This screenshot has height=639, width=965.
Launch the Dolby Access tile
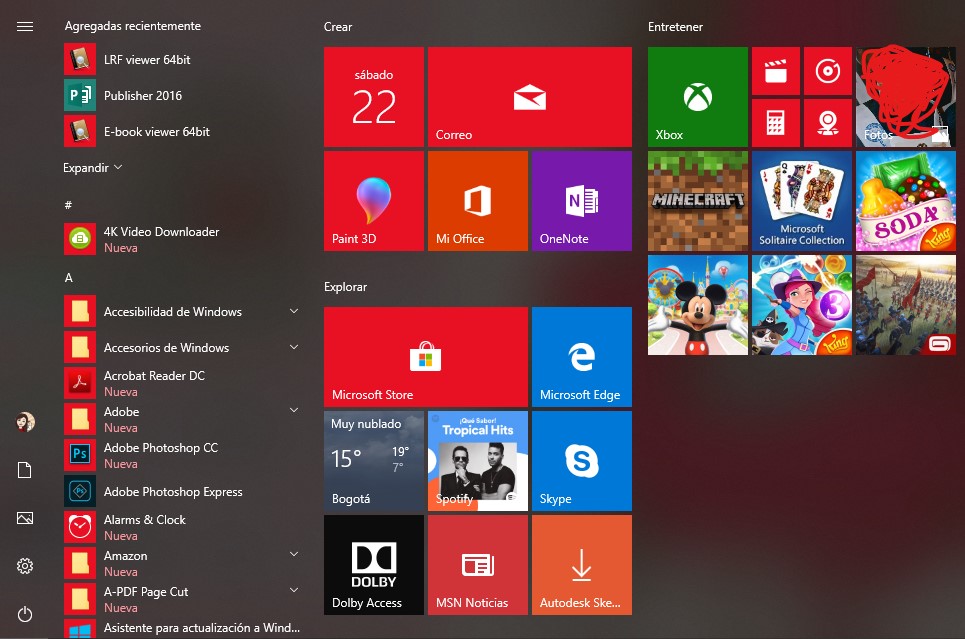click(374, 565)
